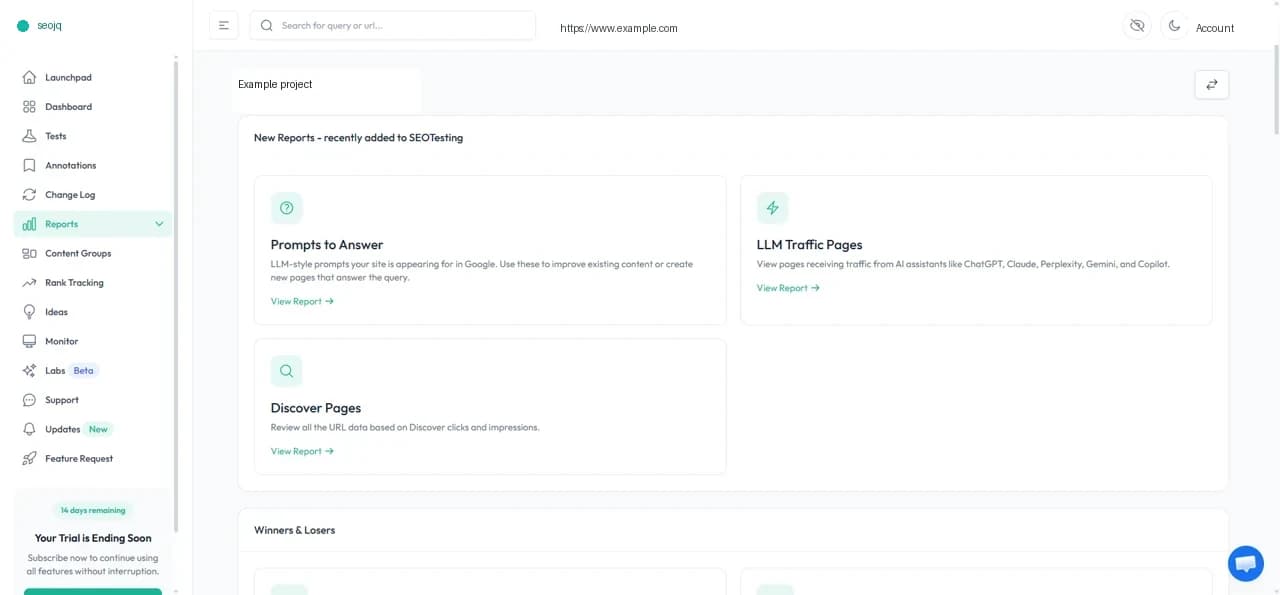Select the Change Log refresh icon
The image size is (1280, 595).
tap(31, 194)
